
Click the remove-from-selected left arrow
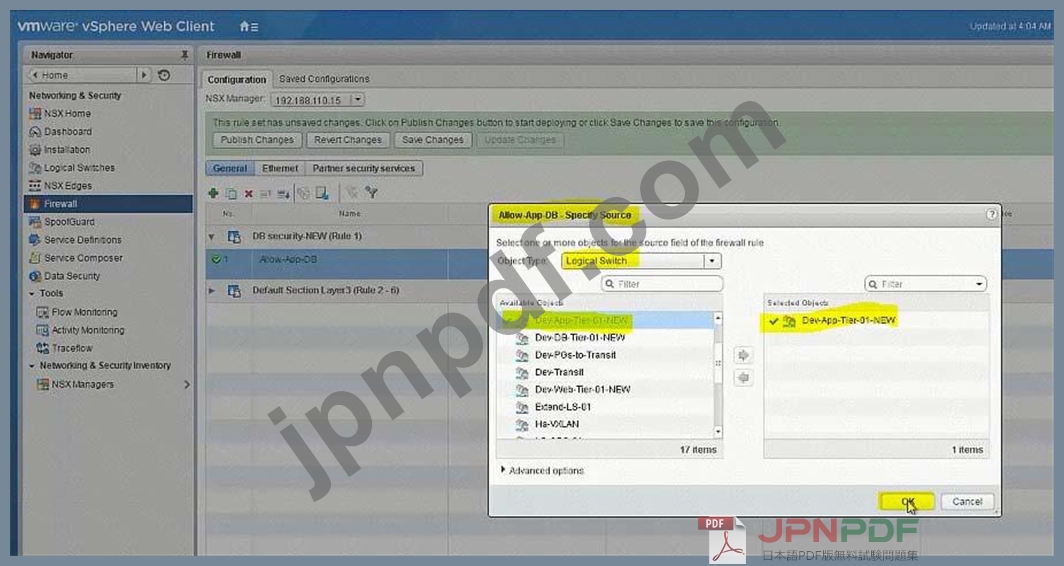tap(743, 377)
